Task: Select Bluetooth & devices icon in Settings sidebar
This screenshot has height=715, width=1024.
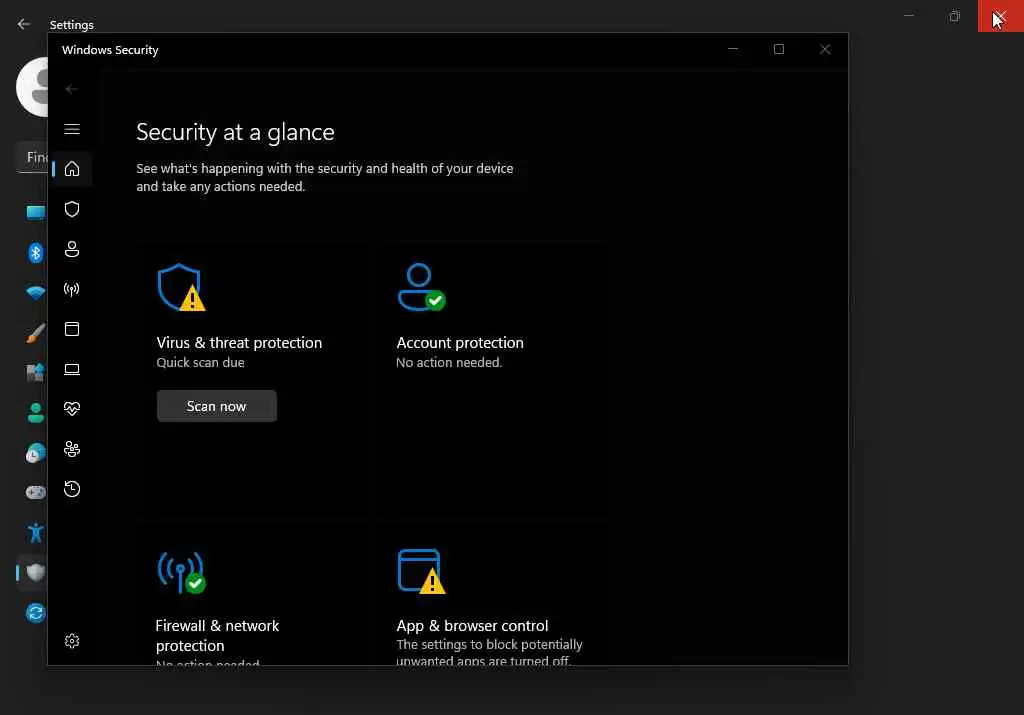Action: point(36,253)
